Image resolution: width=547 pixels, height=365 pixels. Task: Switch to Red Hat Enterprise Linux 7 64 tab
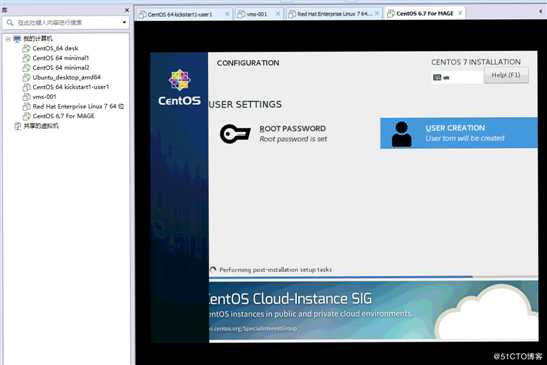click(334, 14)
